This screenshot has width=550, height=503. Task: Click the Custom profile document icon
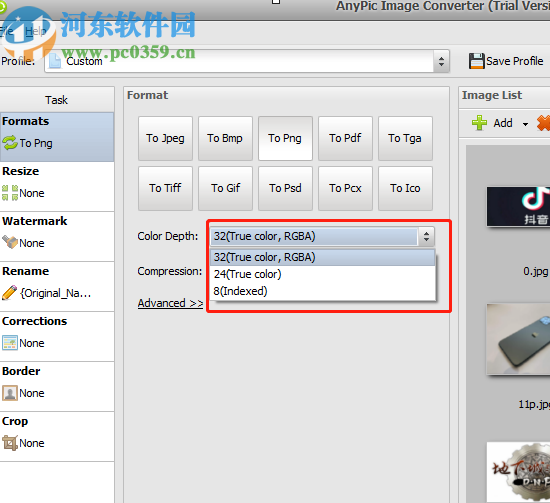tap(55, 61)
